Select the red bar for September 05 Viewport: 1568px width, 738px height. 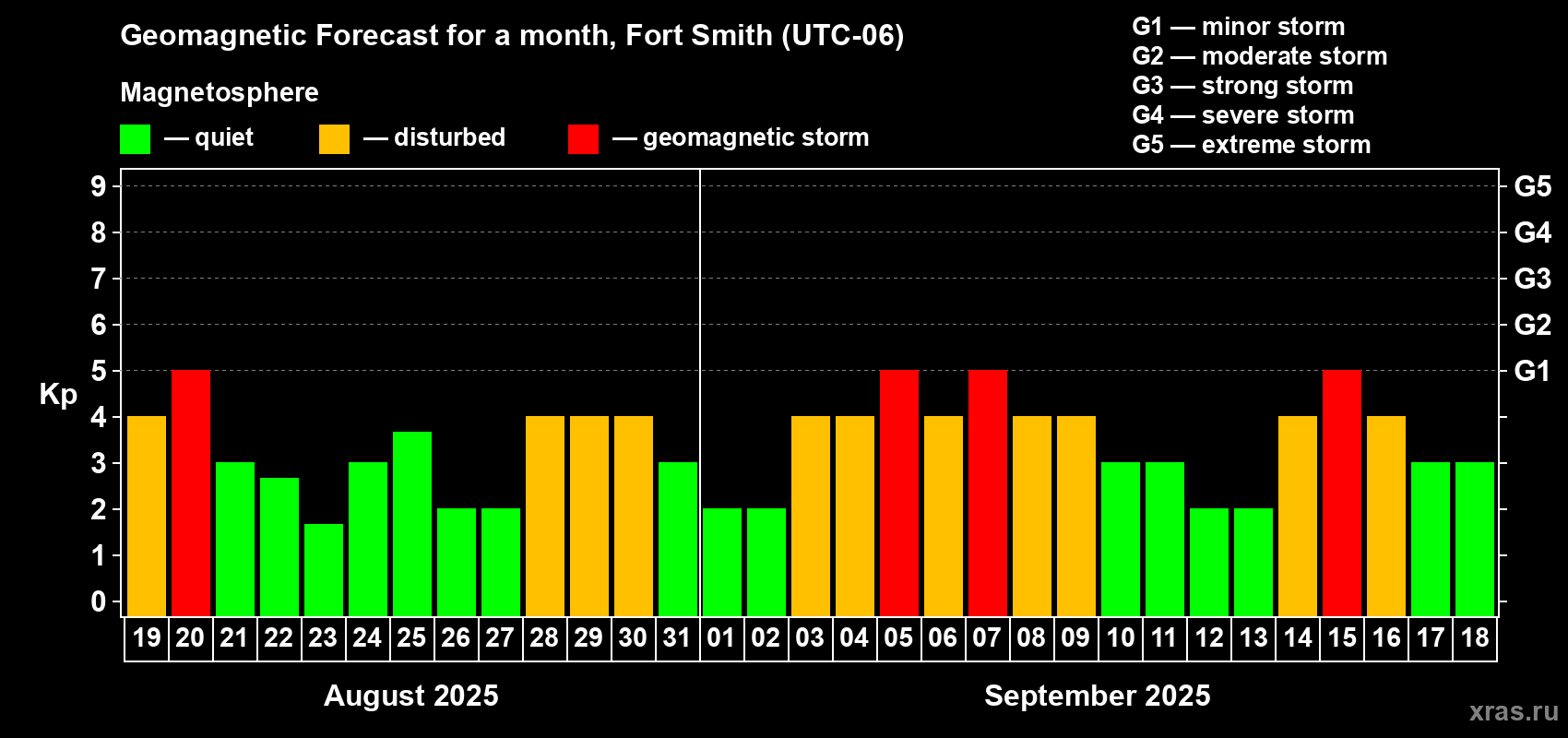pos(899,494)
